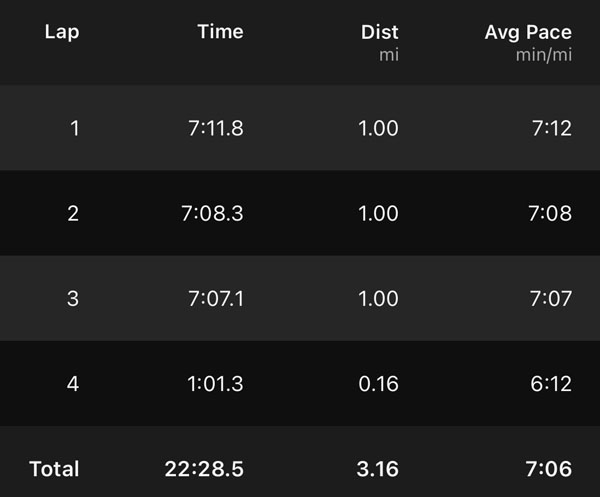Screen dimensions: 600x497
Task: Click lap 2 time 7:08.3
Action: tap(215, 213)
